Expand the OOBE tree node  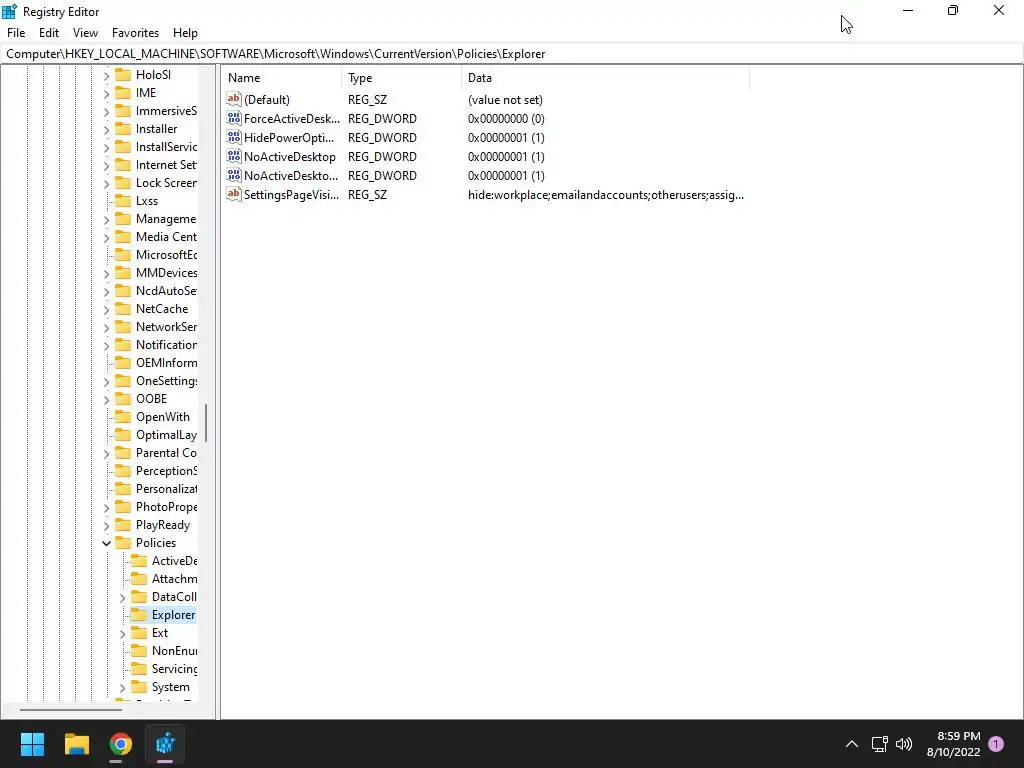(106, 400)
